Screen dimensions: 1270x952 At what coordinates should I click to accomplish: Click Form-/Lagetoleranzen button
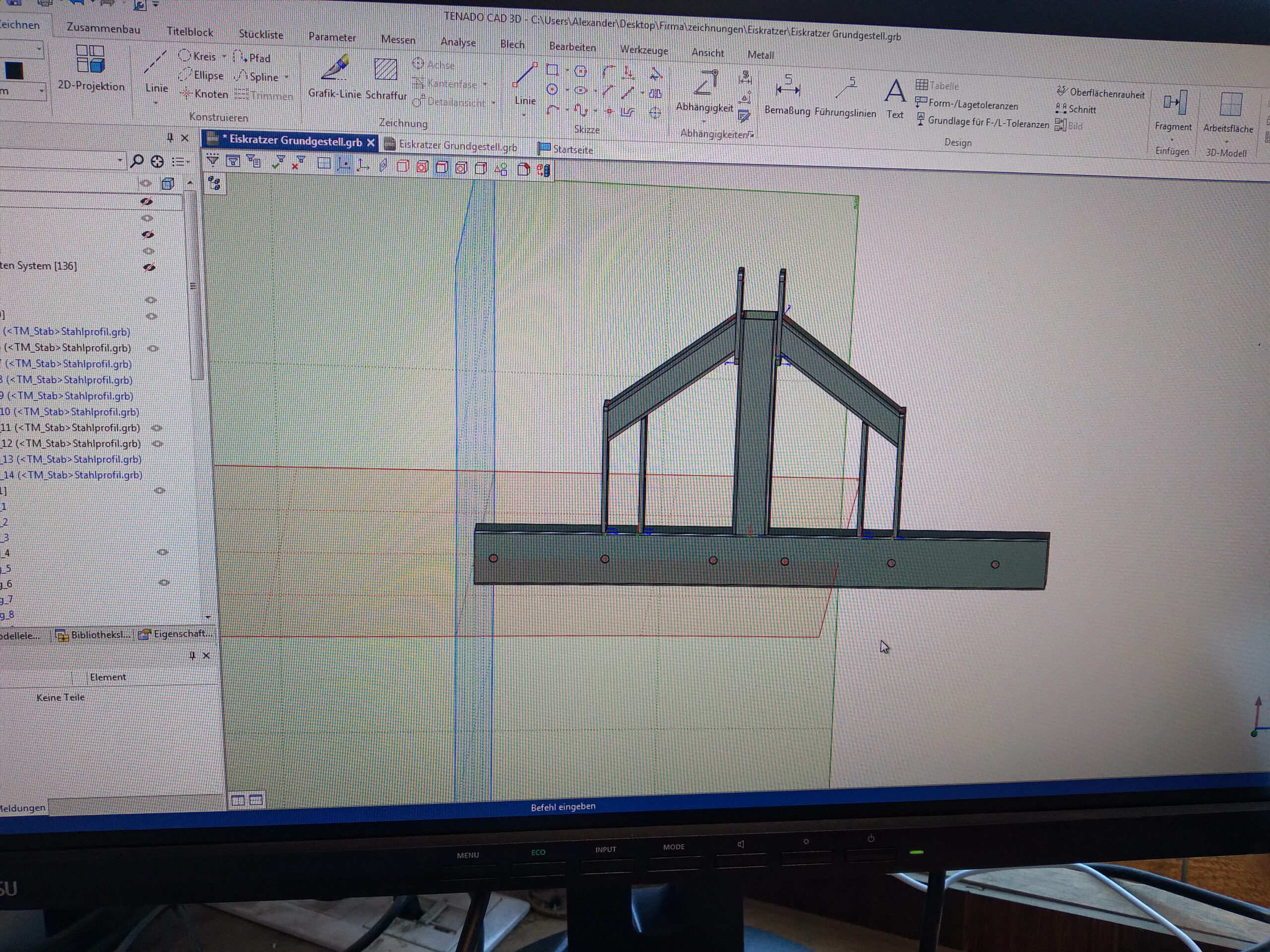[966, 104]
